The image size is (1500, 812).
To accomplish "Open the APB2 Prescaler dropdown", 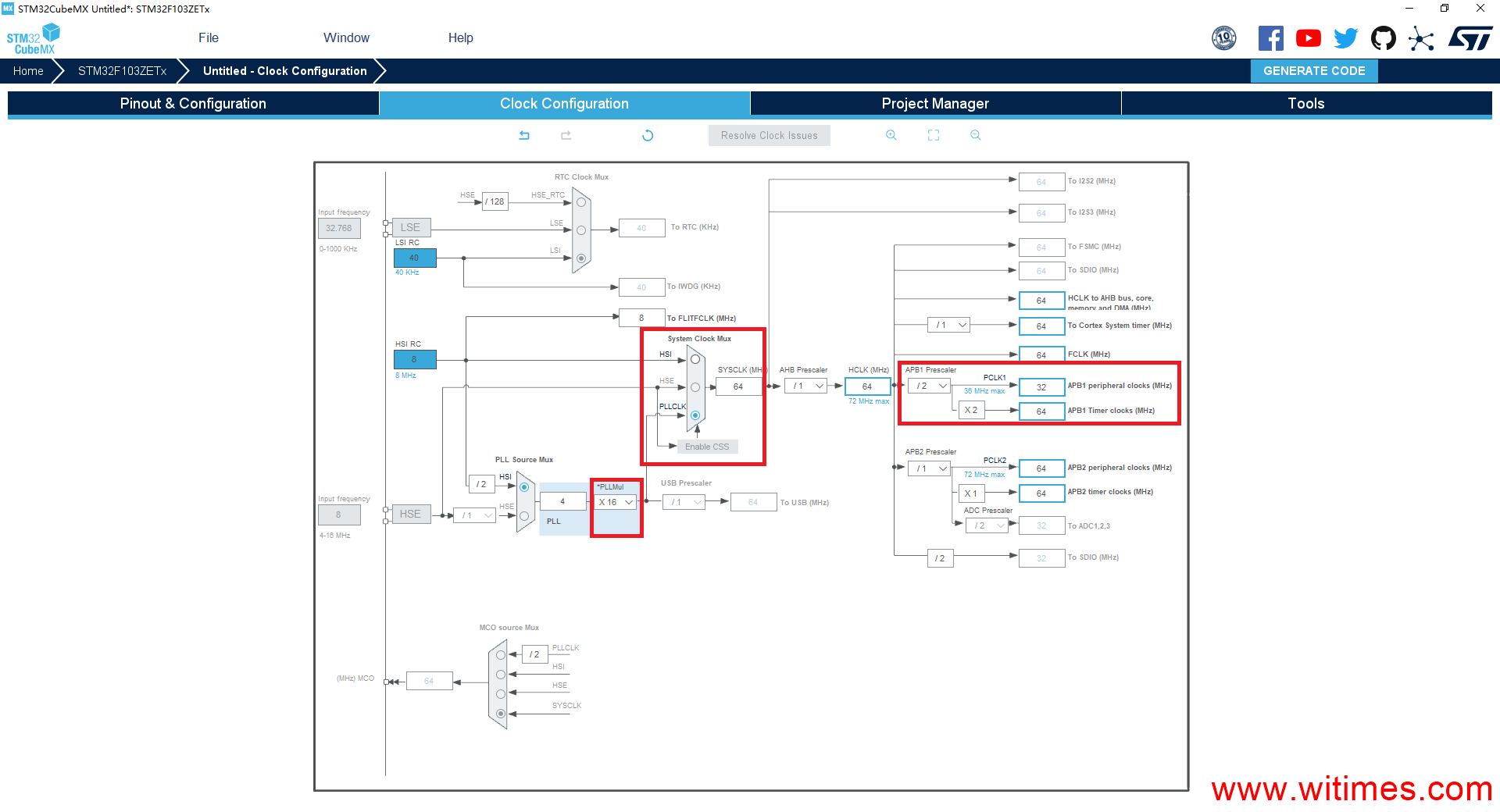I will pyautogui.click(x=929, y=468).
